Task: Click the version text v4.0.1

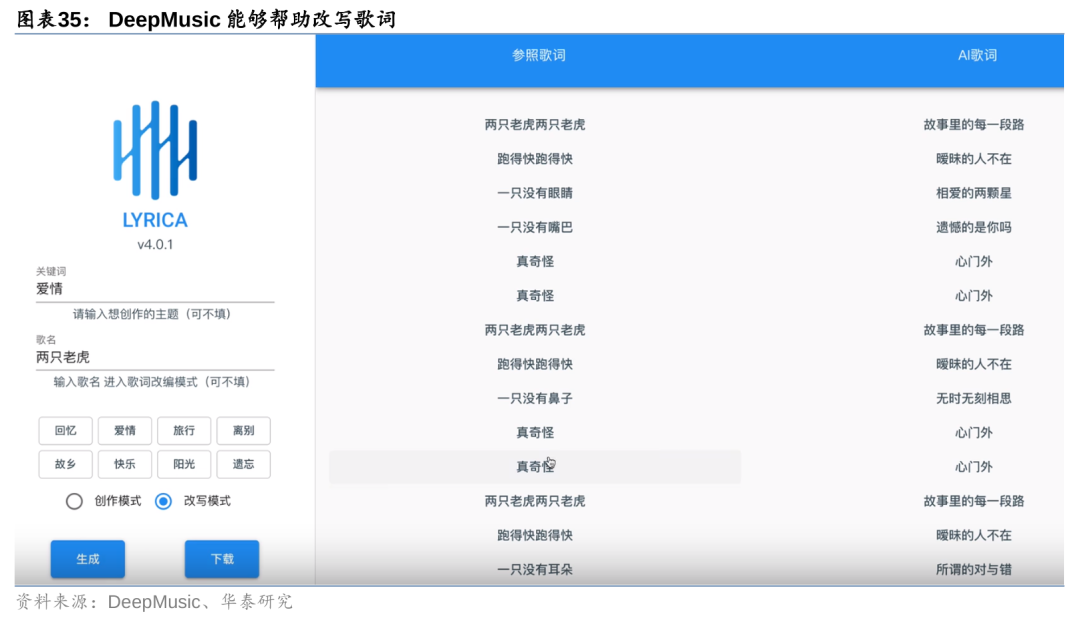Action: pos(155,245)
